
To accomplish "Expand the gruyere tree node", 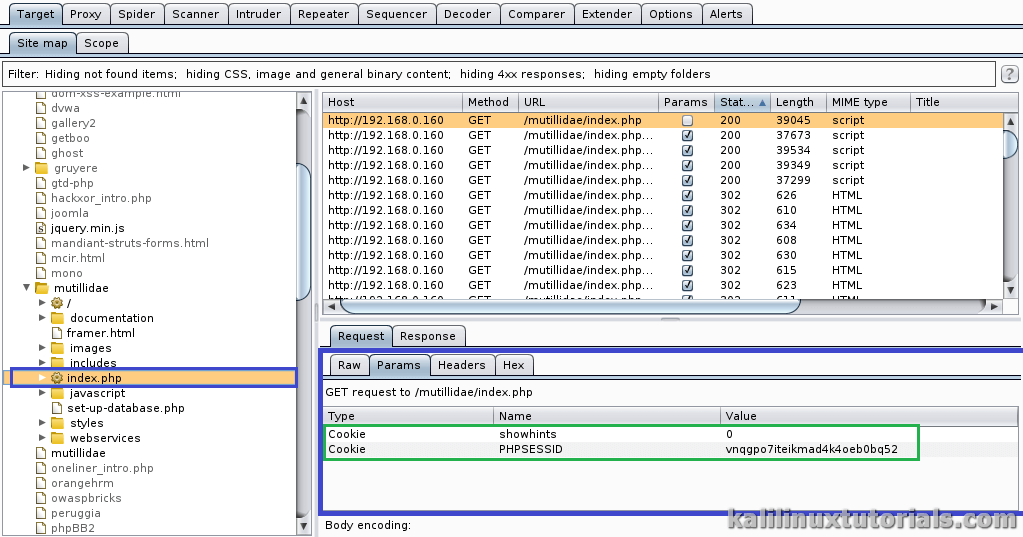I will click(x=27, y=168).
